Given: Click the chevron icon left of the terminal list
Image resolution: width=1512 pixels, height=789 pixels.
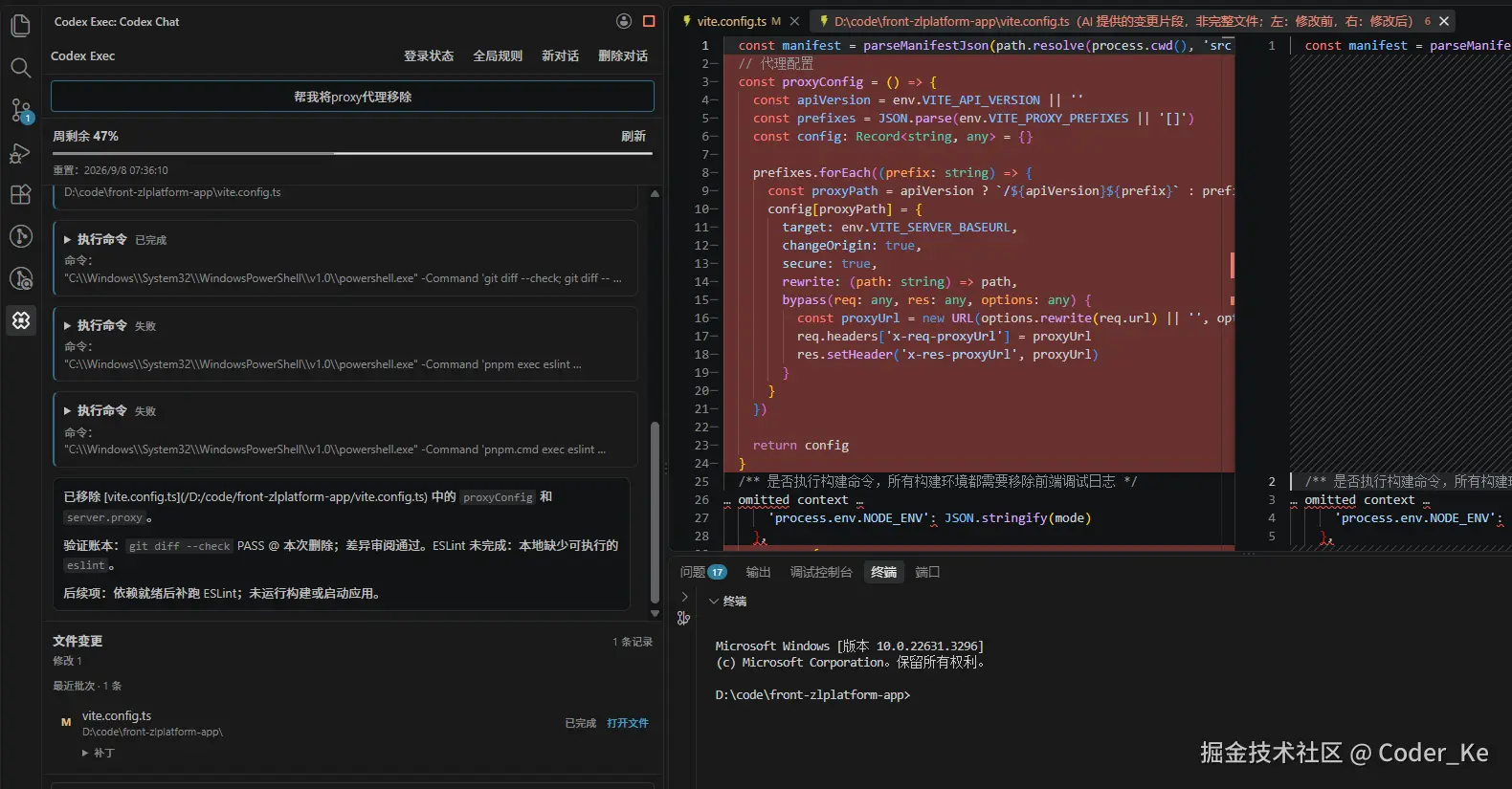Looking at the screenshot, I should [x=684, y=597].
